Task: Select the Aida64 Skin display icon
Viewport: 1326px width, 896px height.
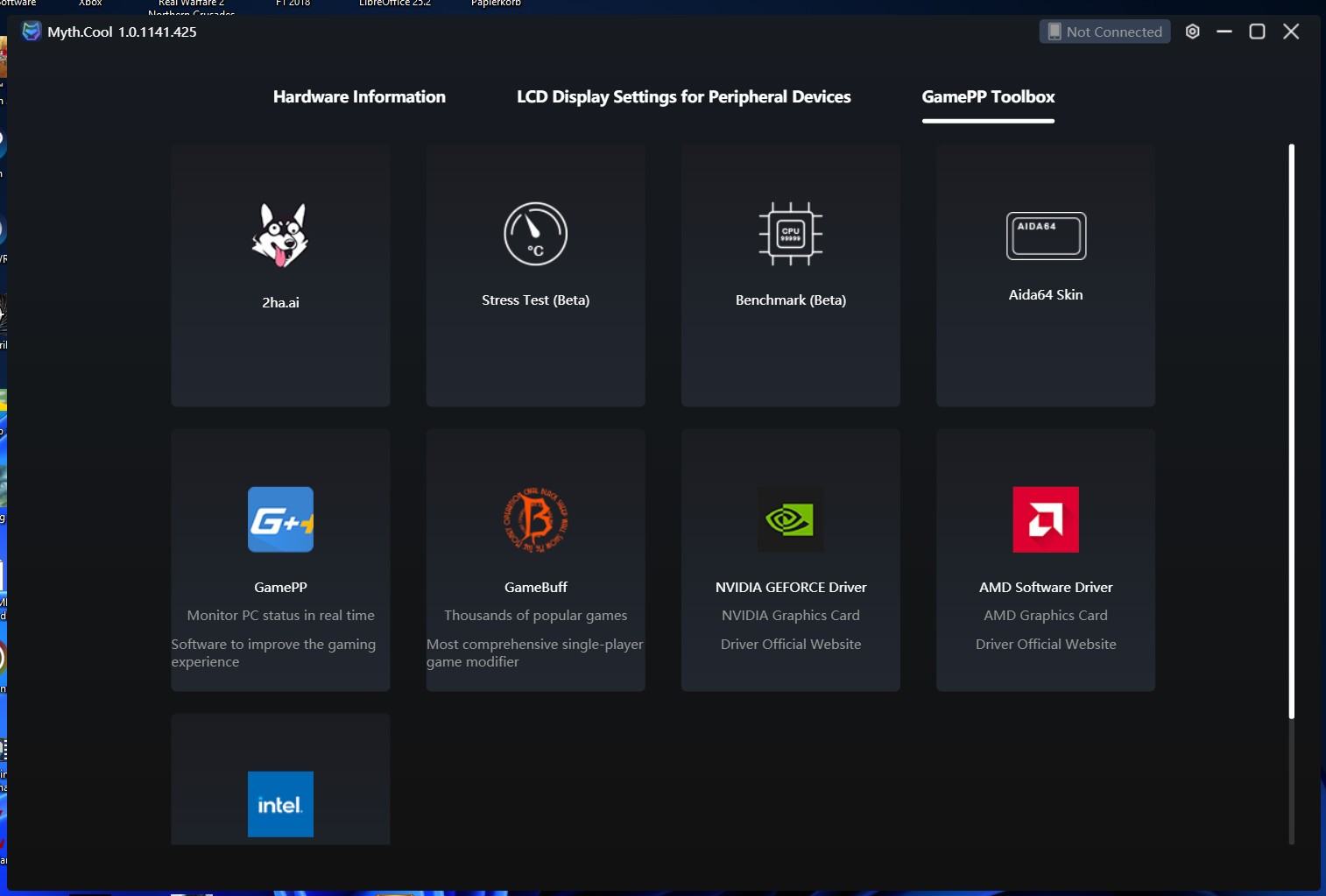Action: (1046, 236)
